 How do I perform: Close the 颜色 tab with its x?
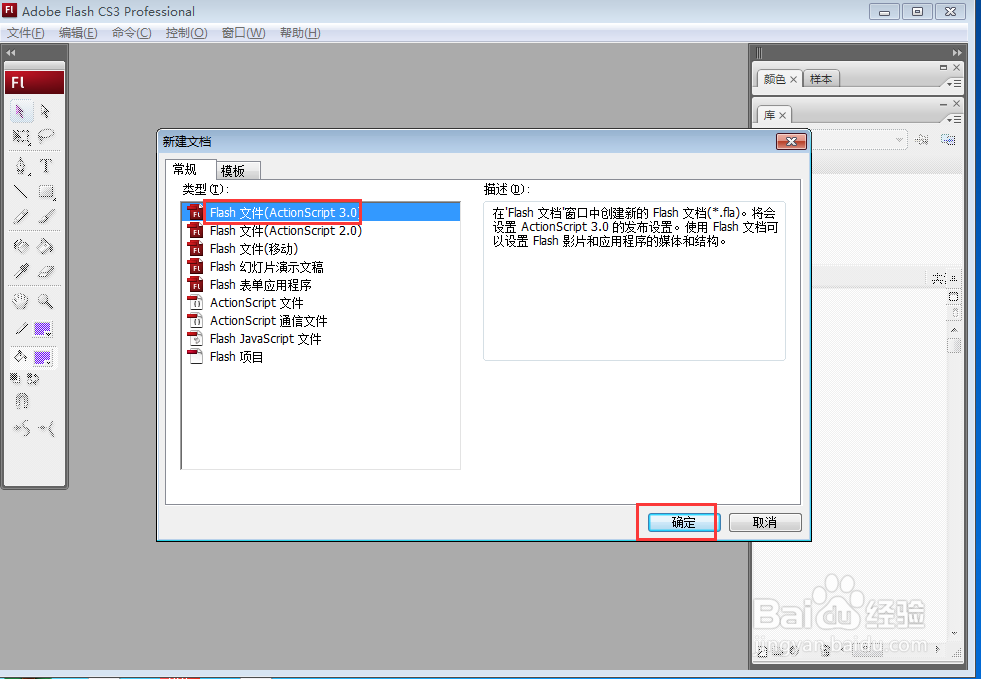click(x=793, y=79)
